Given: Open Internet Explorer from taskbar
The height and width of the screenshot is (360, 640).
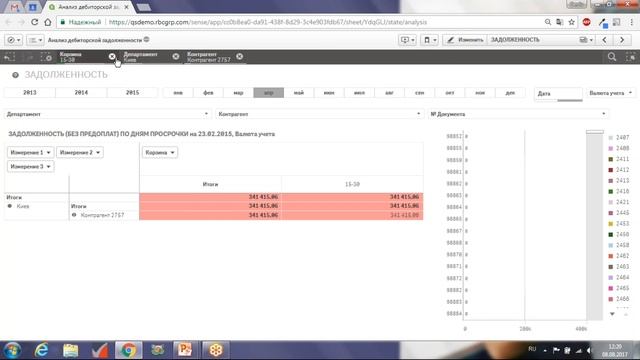Looking at the screenshot, I should pyautogui.click(x=42, y=350).
